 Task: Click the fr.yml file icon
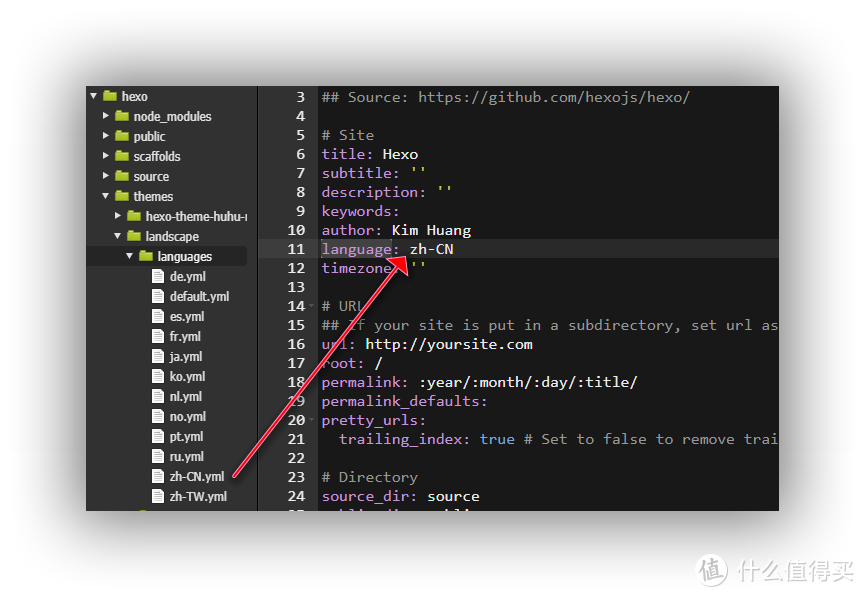(x=158, y=336)
